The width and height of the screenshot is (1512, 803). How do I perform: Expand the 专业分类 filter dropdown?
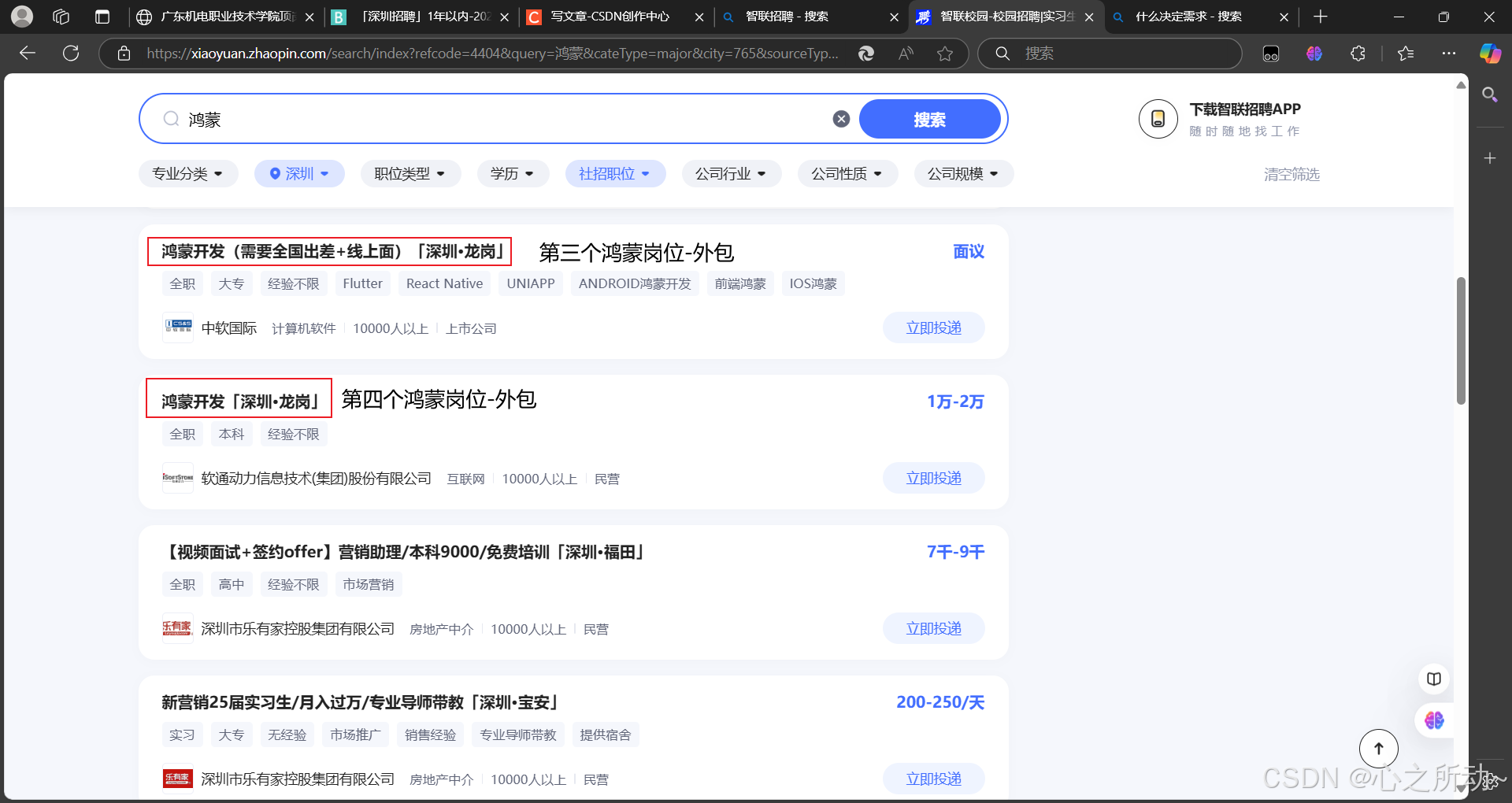188,174
